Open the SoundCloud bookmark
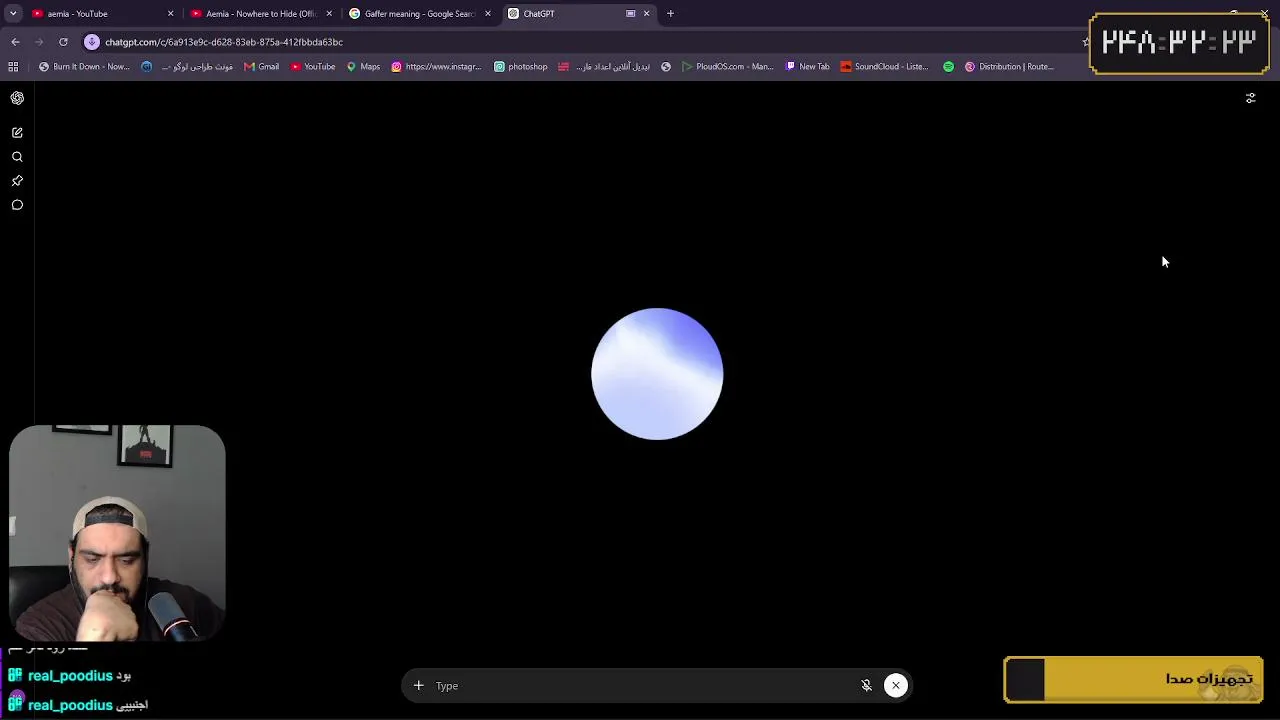1280x720 pixels. pos(884,67)
